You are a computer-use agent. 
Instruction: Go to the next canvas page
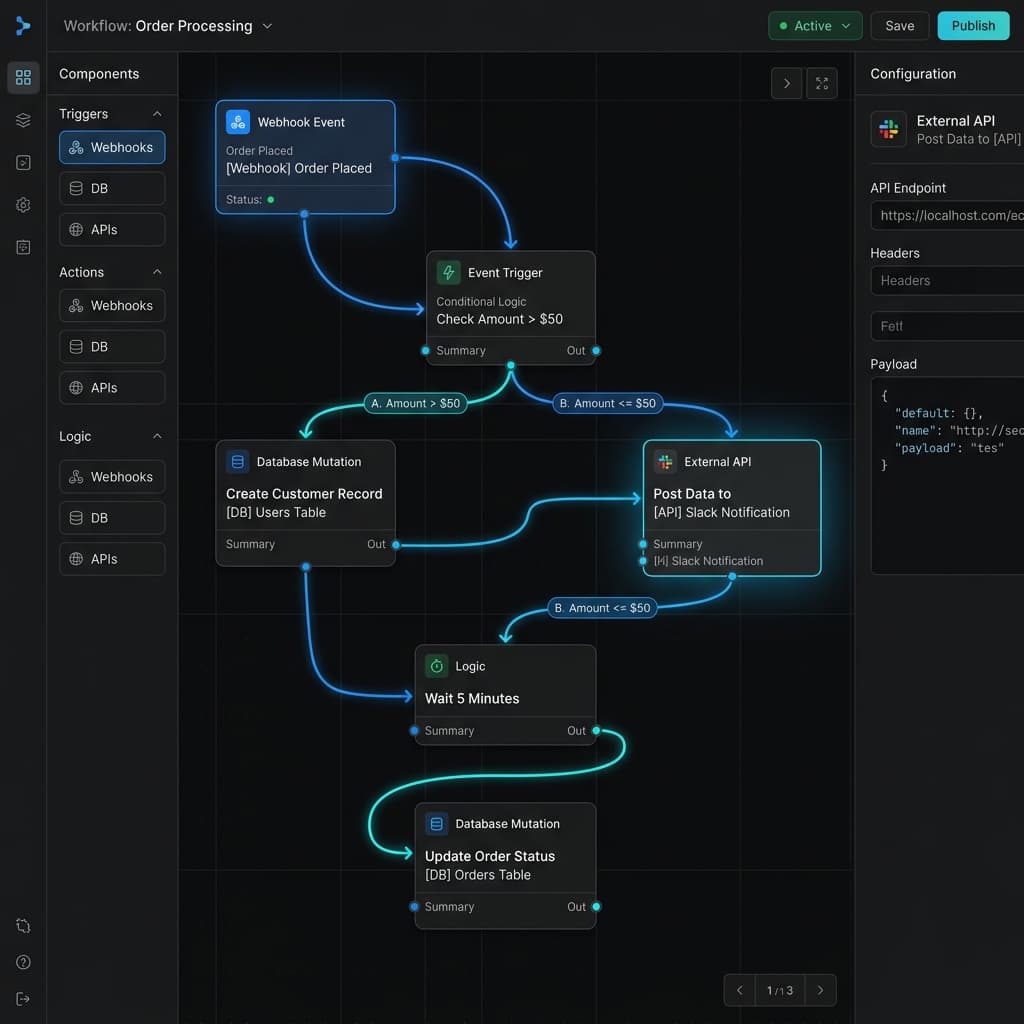tap(821, 990)
